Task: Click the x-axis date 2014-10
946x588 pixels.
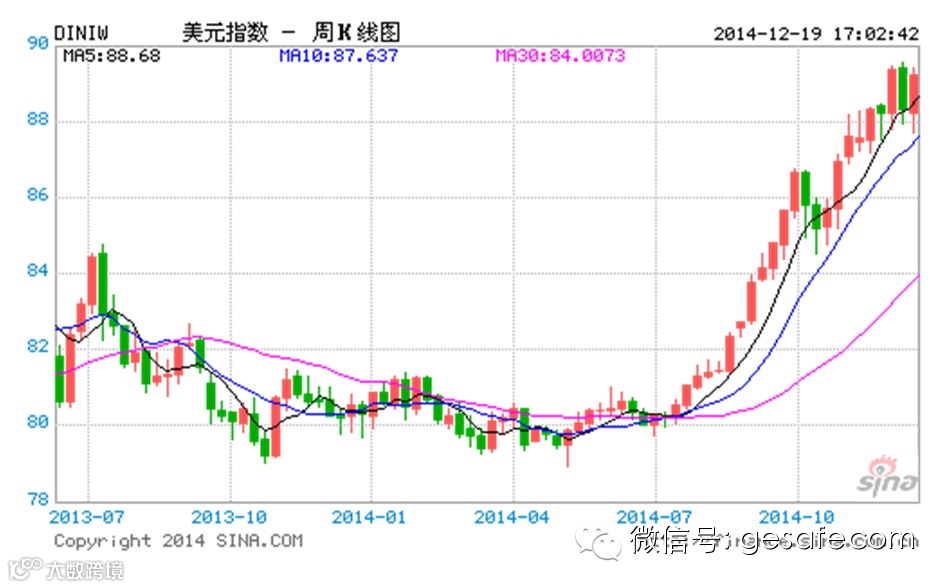Action: pyautogui.click(x=796, y=517)
